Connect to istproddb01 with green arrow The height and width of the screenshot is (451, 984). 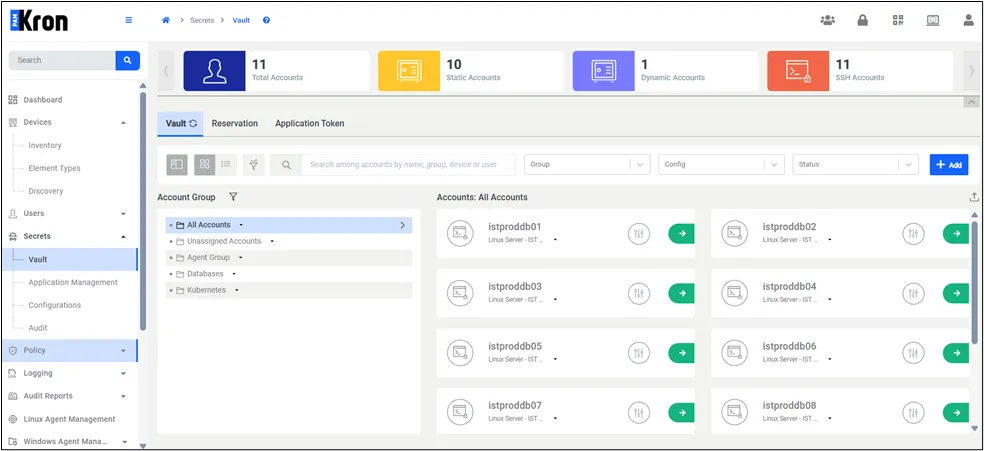click(x=682, y=233)
